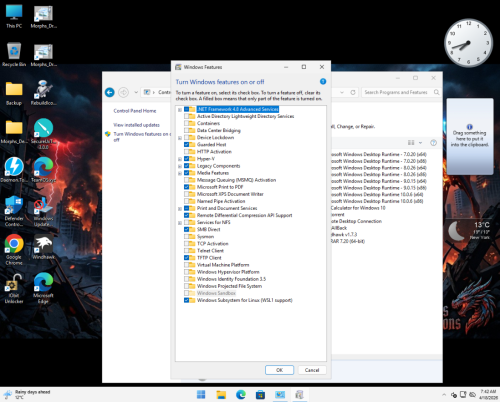The image size is (500, 402).
Task: Open Control Panel Home link
Action: coord(135,111)
